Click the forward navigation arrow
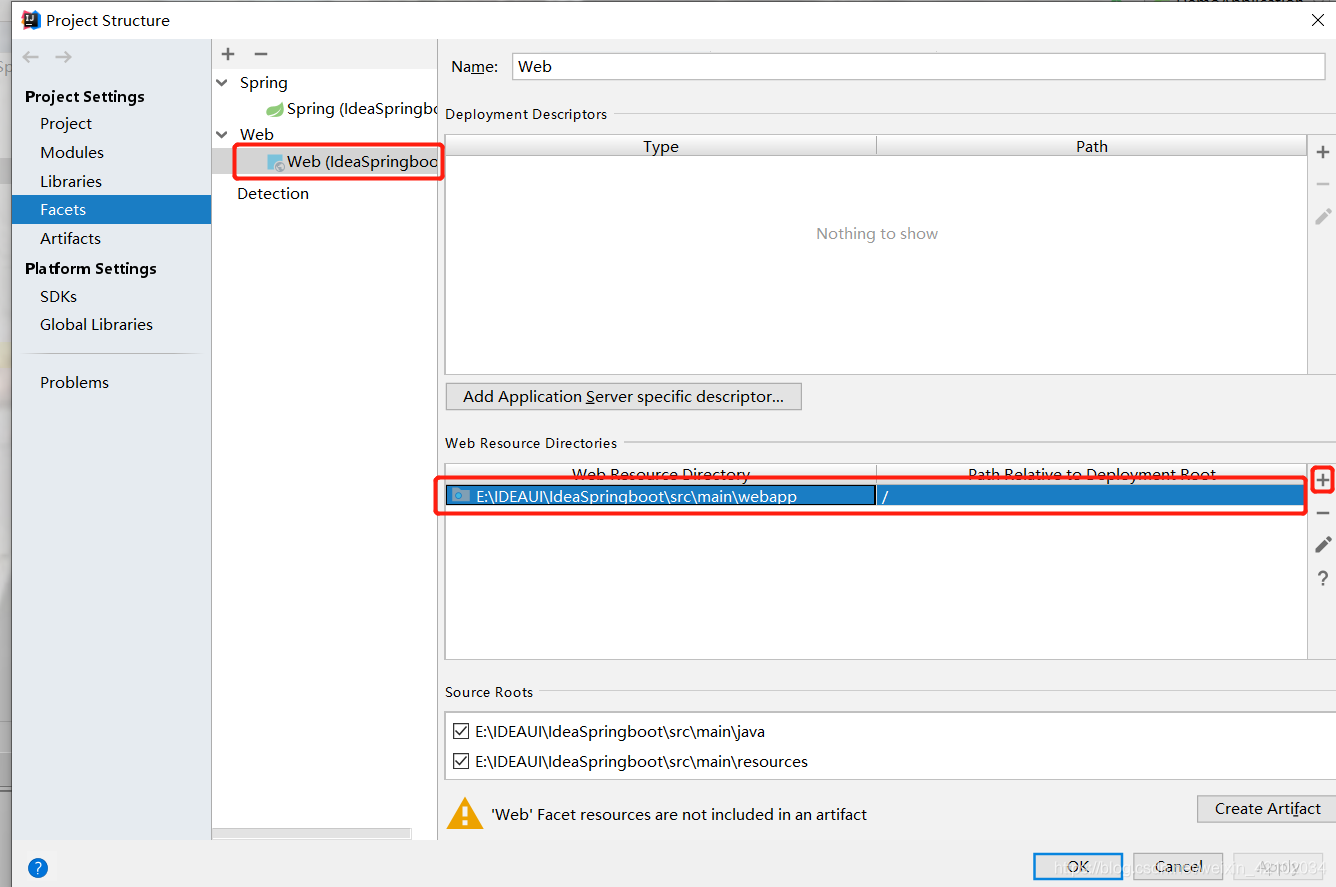This screenshot has height=887, width=1336. (x=63, y=57)
